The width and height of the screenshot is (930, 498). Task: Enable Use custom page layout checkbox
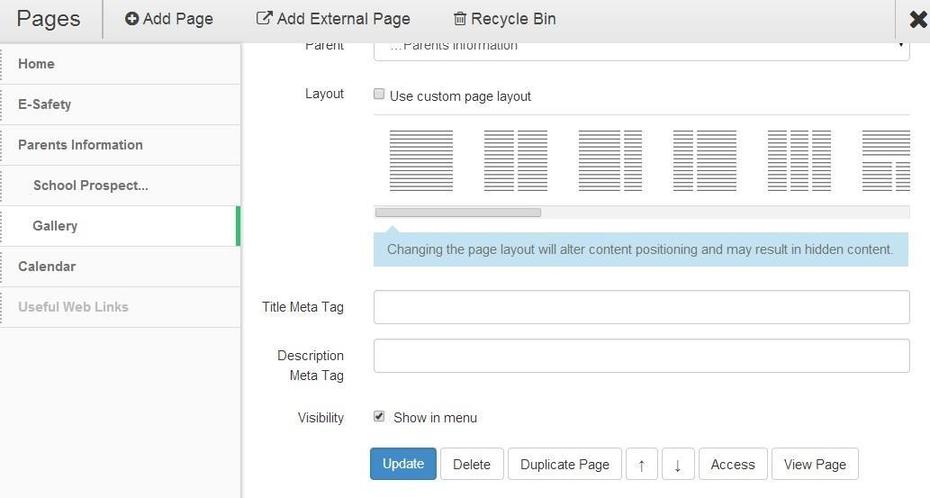coord(379,94)
